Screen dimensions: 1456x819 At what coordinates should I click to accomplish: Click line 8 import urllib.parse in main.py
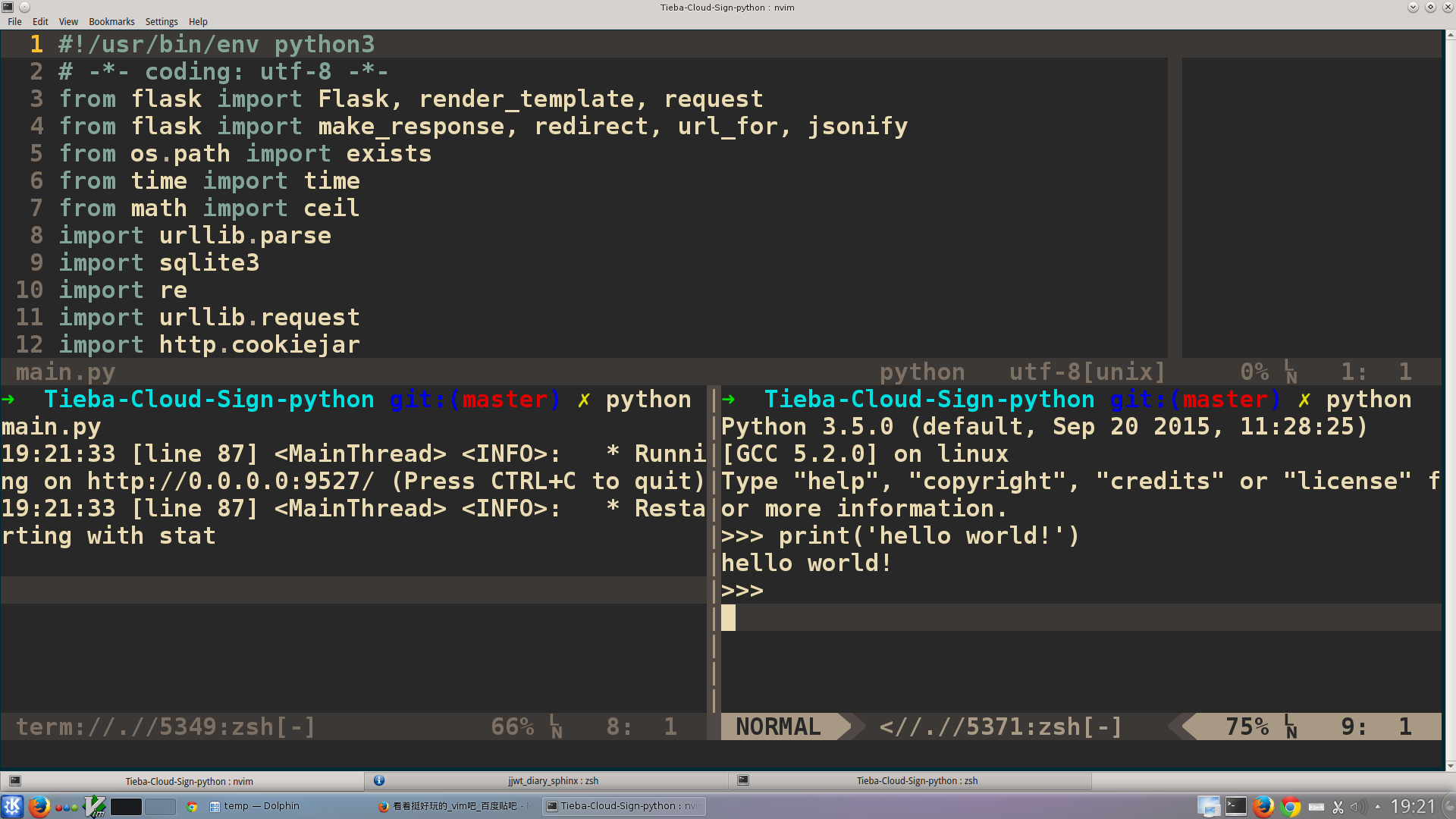click(195, 236)
